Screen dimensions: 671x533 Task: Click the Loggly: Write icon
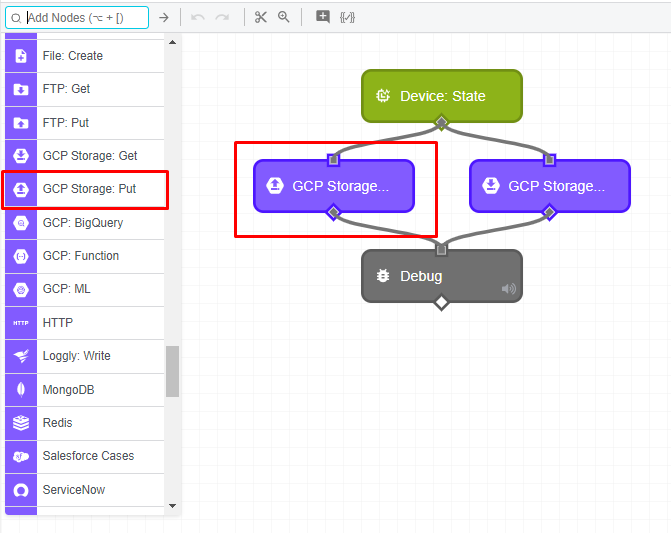pyautogui.click(x=21, y=356)
